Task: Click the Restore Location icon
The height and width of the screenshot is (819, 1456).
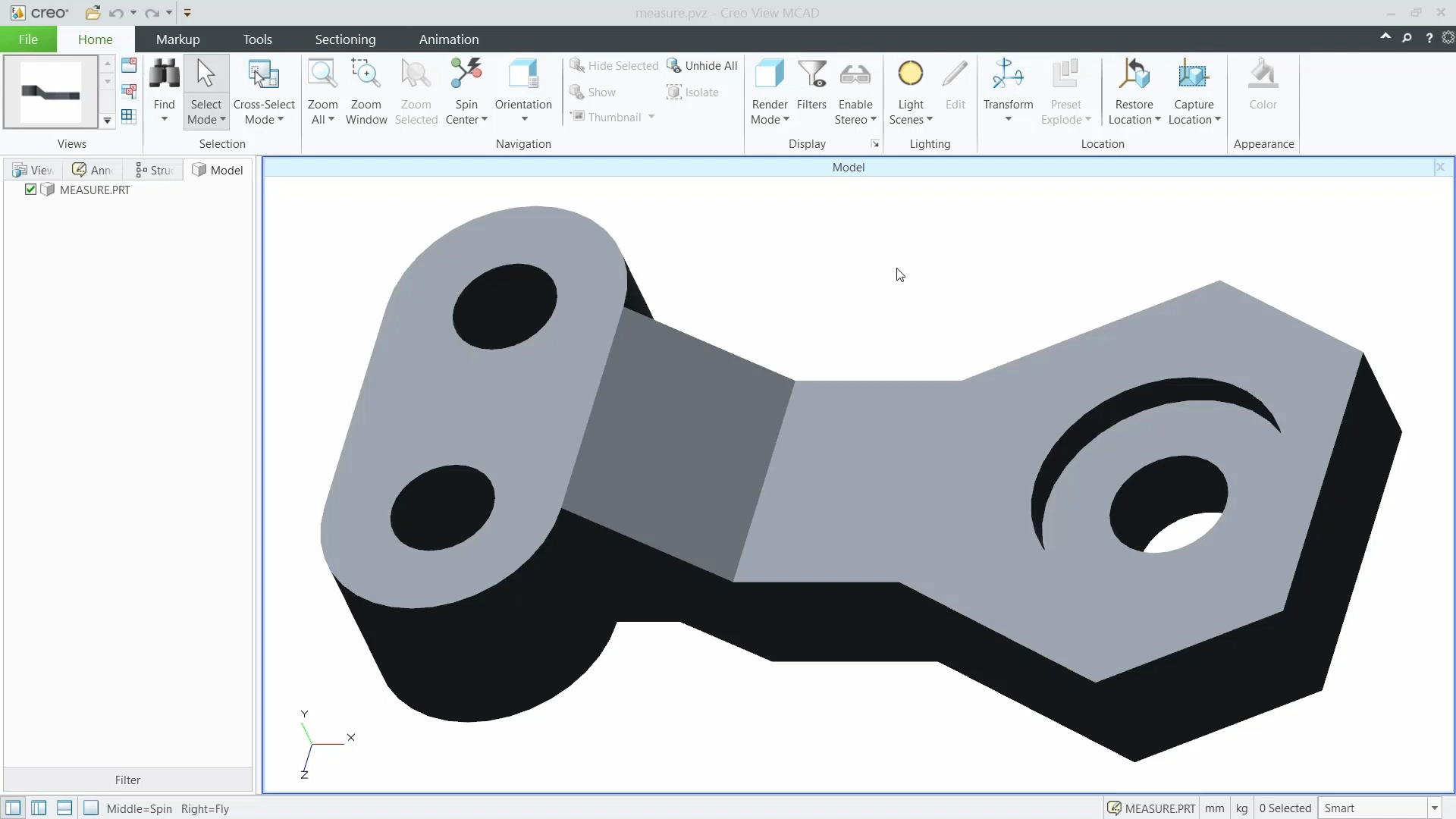Action: tap(1134, 75)
